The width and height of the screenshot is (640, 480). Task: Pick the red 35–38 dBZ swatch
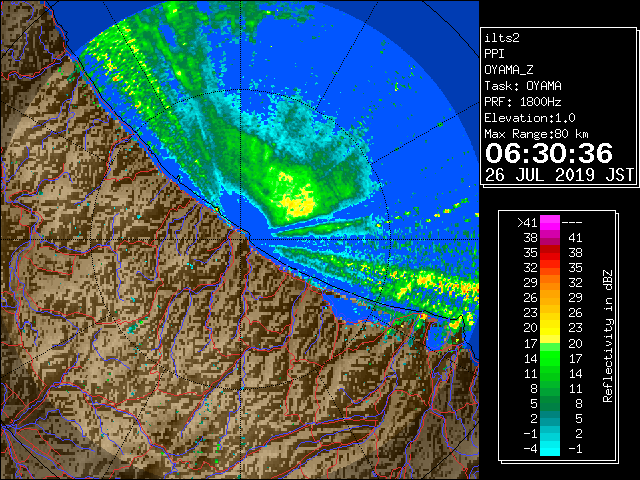[x=550, y=253]
